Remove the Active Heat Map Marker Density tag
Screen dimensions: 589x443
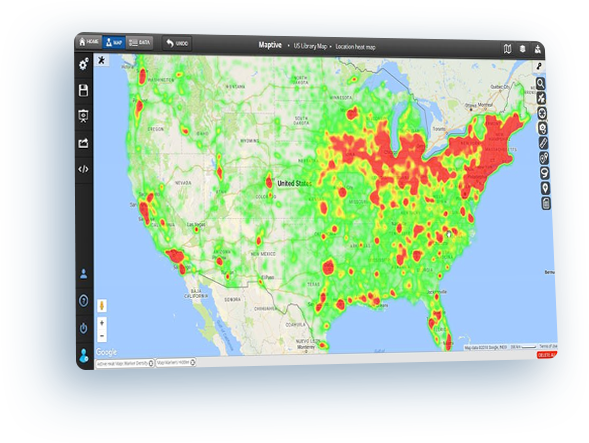click(x=151, y=363)
